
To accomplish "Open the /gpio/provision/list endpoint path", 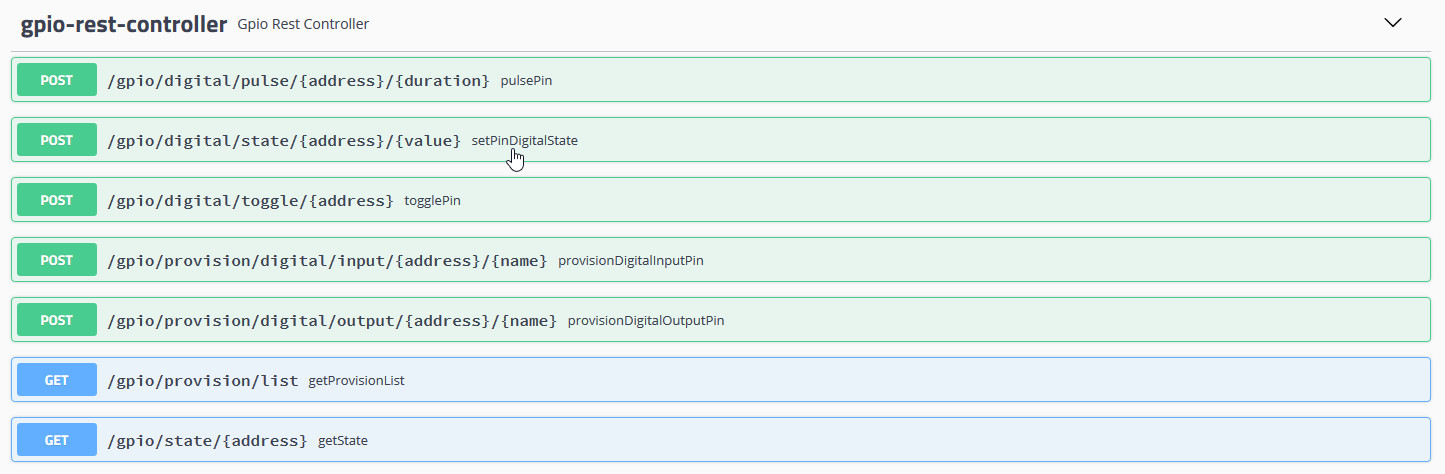I will click(x=203, y=380).
